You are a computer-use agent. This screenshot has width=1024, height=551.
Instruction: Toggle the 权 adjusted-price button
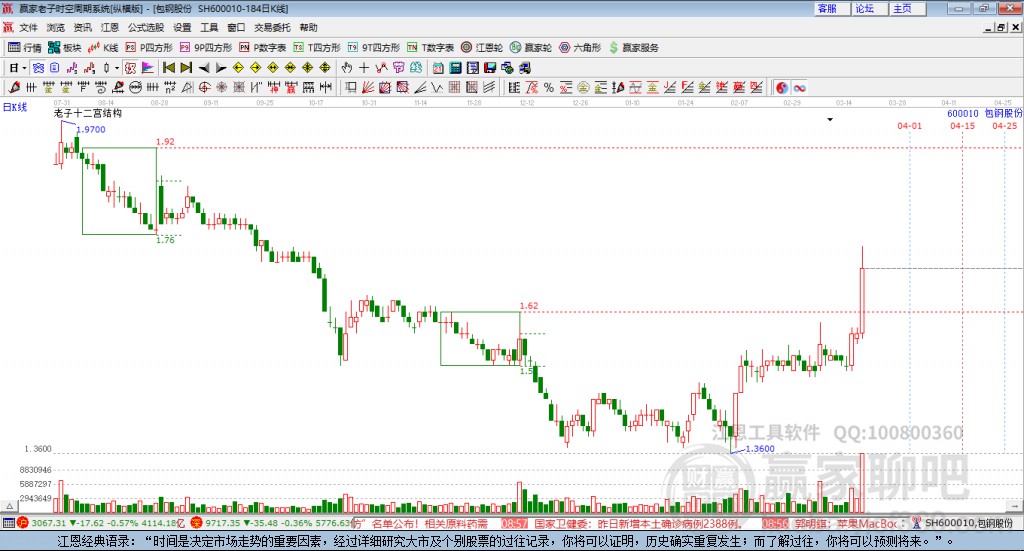[x=131, y=68]
